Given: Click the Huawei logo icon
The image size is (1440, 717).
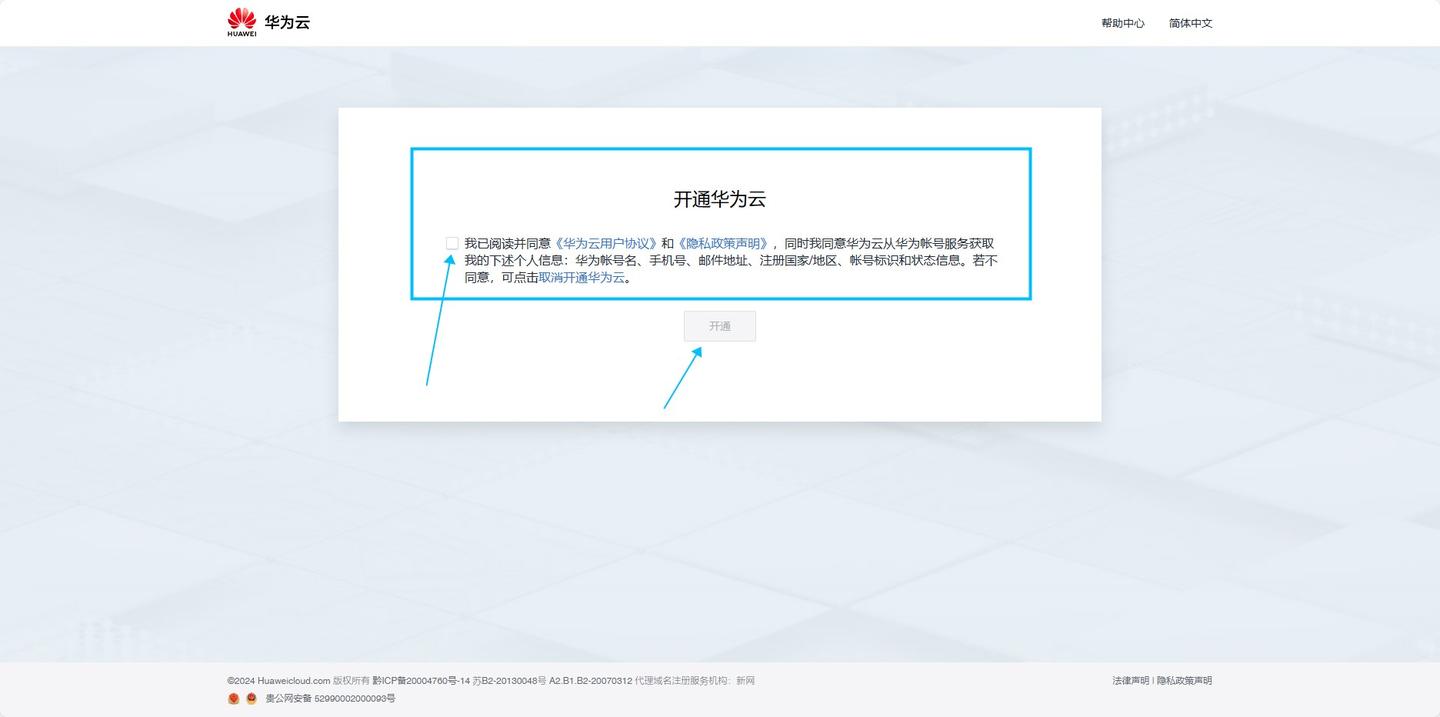Looking at the screenshot, I should [241, 22].
